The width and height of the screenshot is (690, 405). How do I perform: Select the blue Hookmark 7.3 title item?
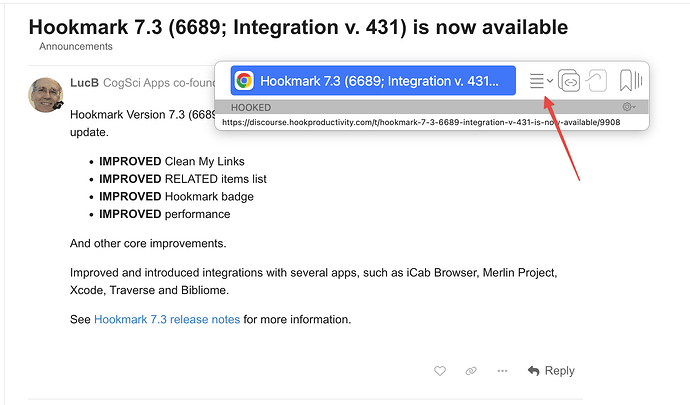coord(373,81)
